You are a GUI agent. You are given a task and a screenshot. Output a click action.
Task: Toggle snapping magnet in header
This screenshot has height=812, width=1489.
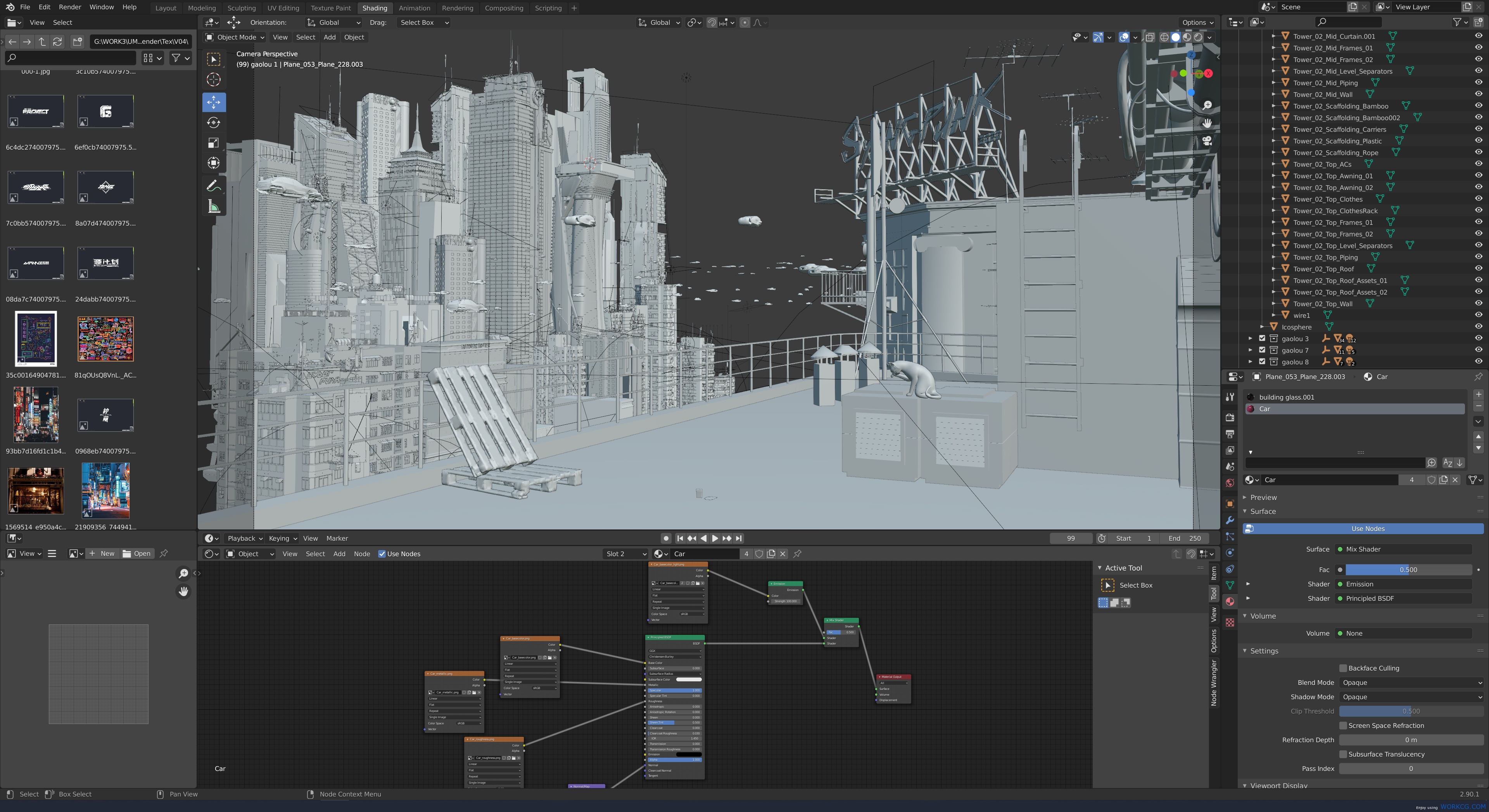click(x=712, y=22)
